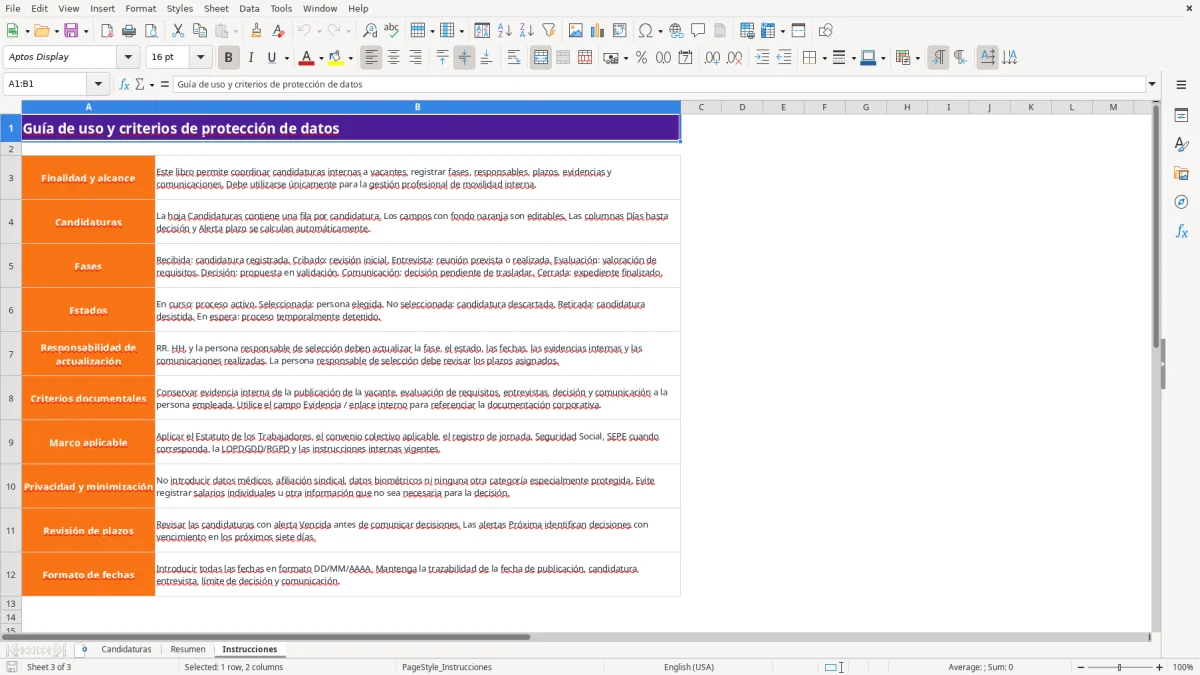Toggle Align Right

pyautogui.click(x=416, y=58)
